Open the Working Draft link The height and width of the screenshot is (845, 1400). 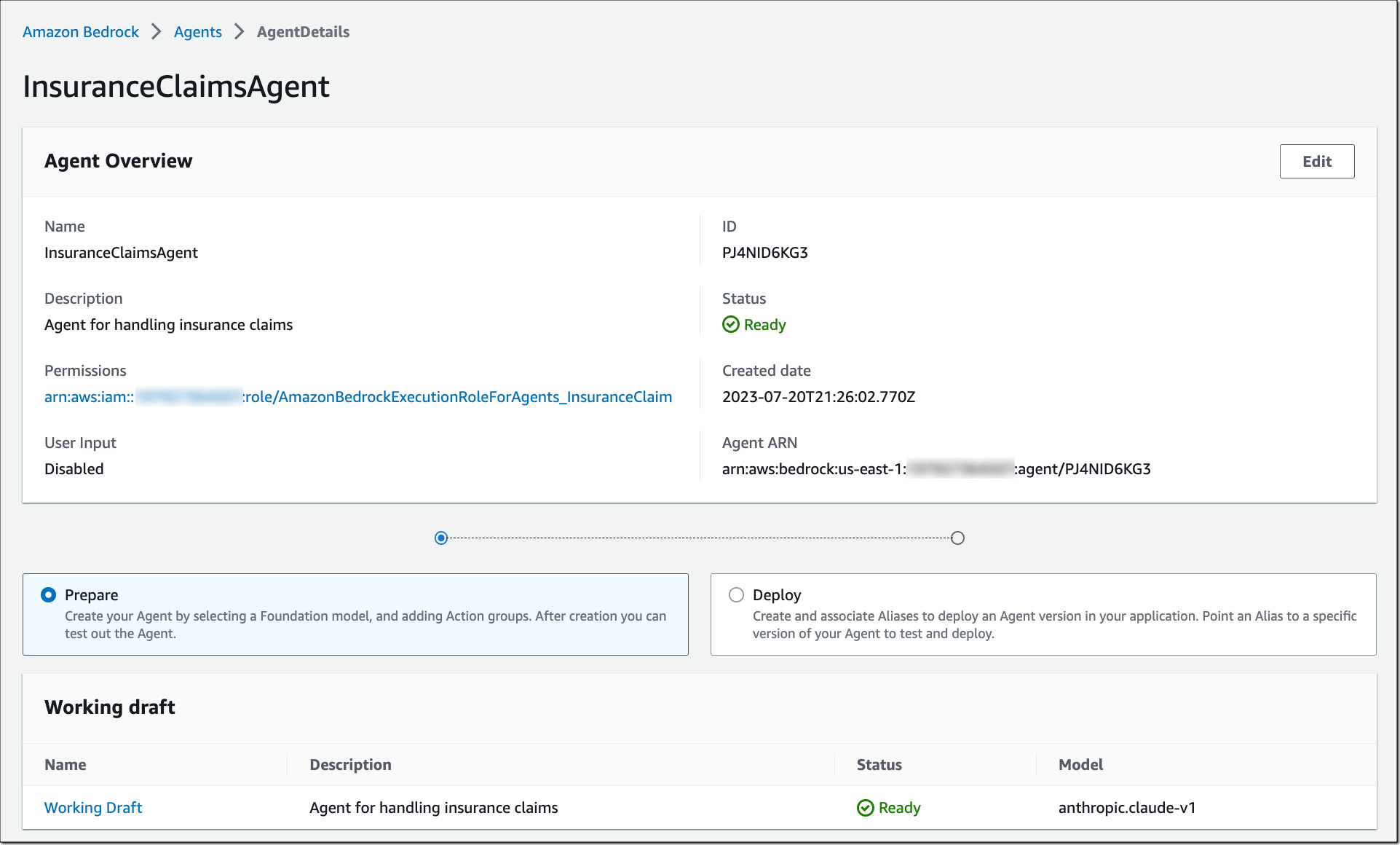pos(93,807)
